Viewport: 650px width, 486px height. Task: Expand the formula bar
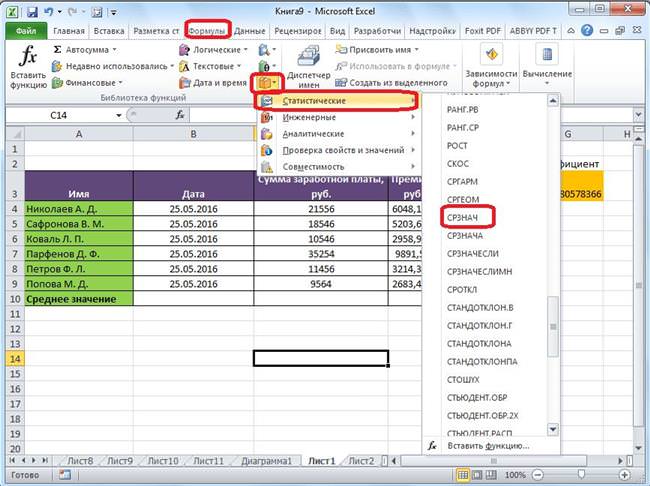[x=638, y=115]
